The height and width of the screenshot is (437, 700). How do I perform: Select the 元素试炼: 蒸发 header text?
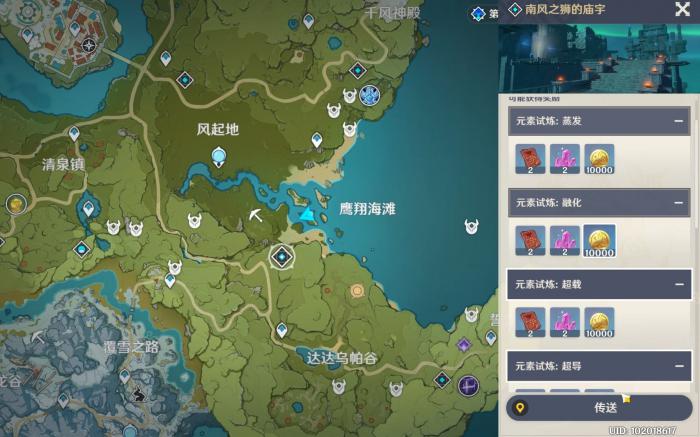click(549, 121)
